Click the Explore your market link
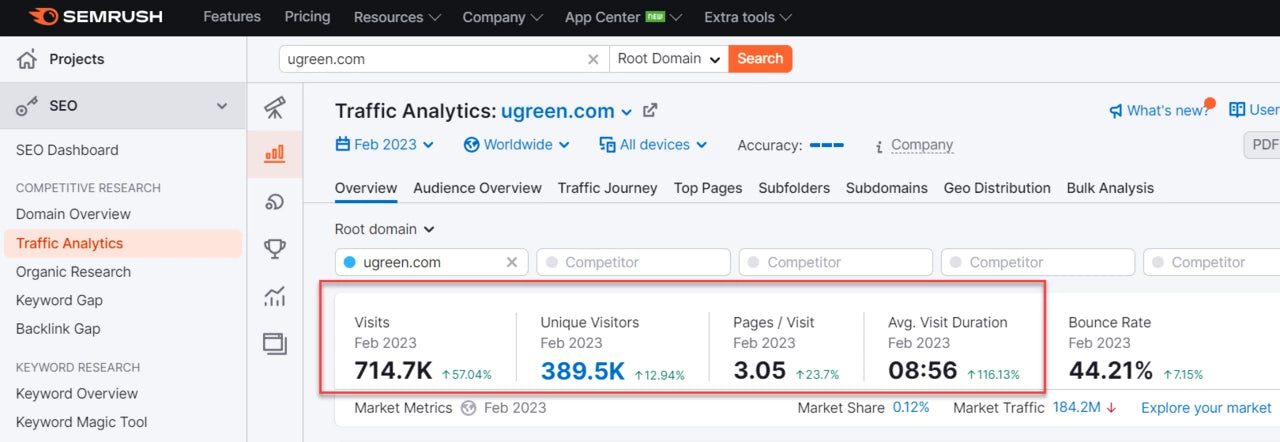1280x442 pixels. pos(1206,408)
